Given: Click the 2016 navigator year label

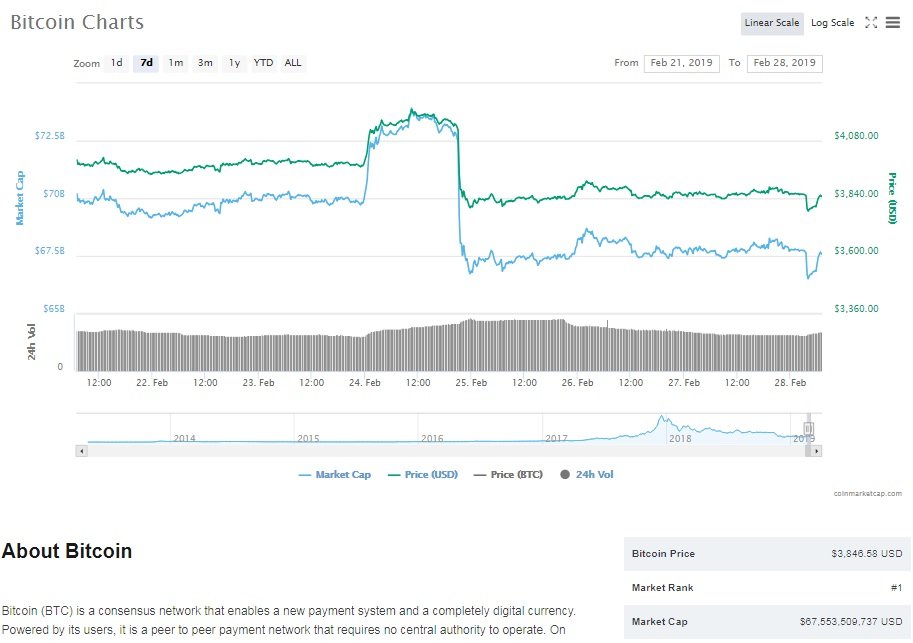Looking at the screenshot, I should coord(432,438).
